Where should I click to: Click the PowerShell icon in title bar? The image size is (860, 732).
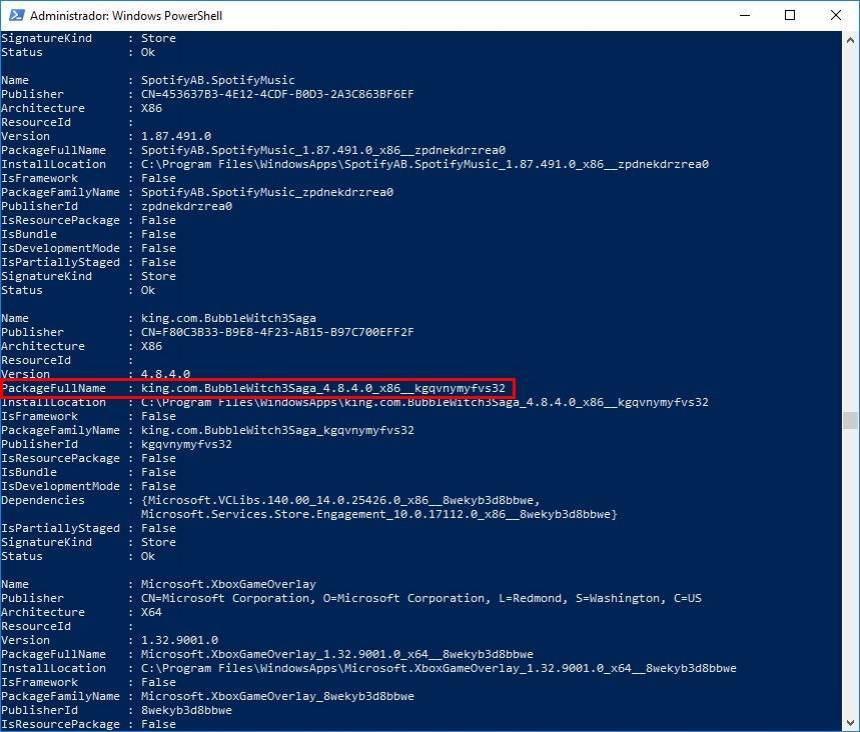(x=16, y=15)
